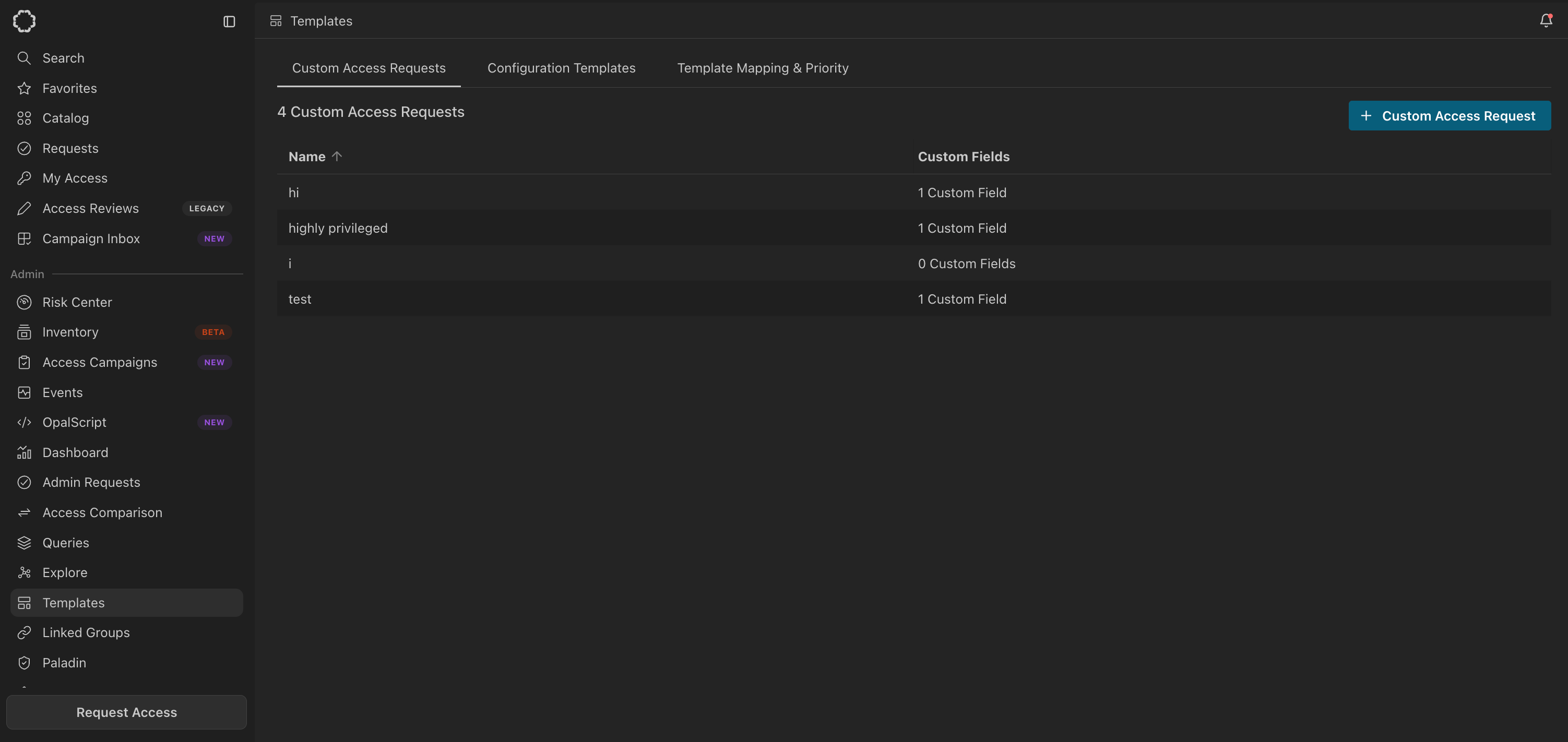Screen dimensions: 1568x742
Task: Switch to Custom Access Requests tab
Action: (x=369, y=68)
